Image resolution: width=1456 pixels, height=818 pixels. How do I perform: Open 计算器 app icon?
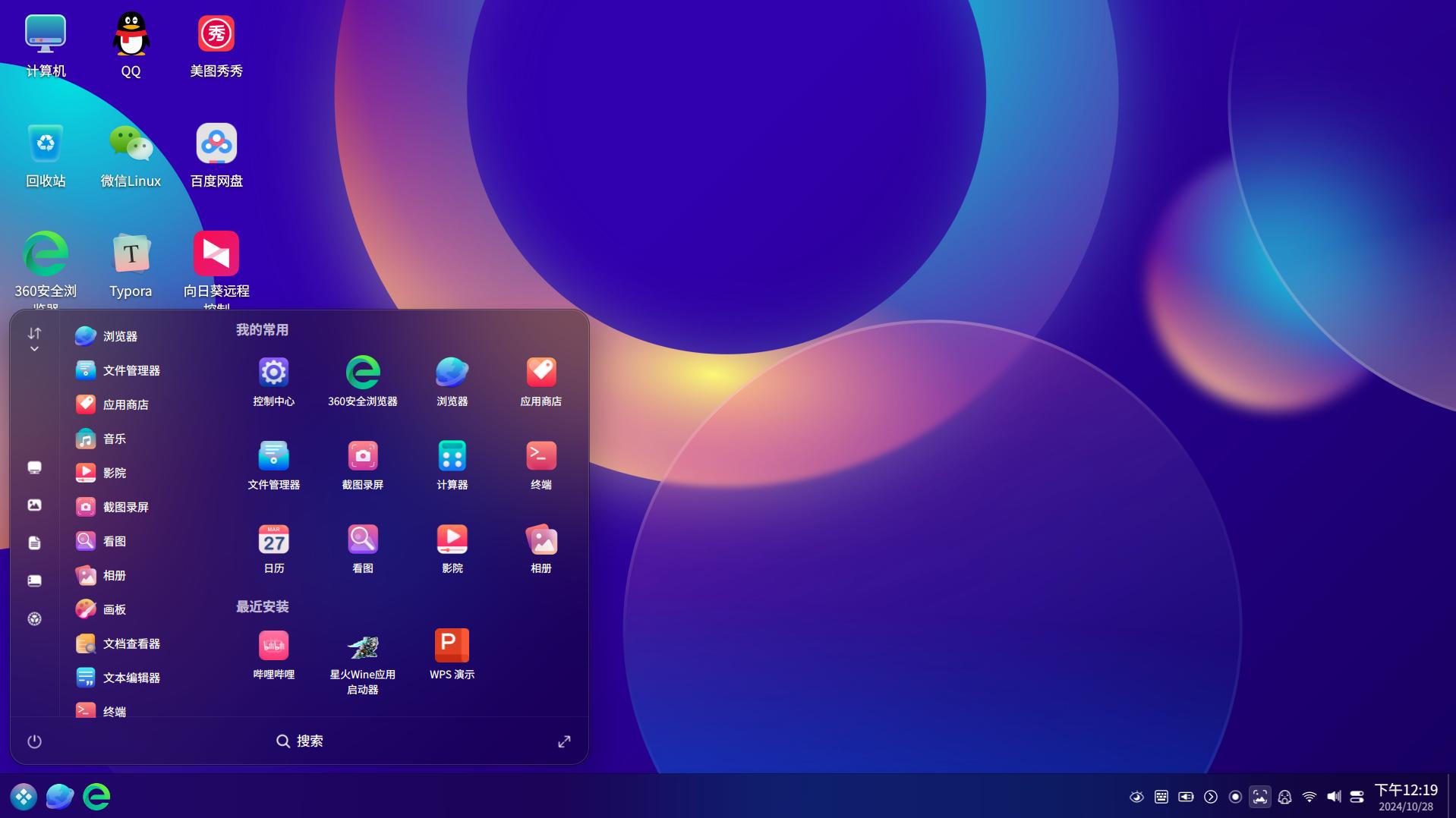(452, 464)
